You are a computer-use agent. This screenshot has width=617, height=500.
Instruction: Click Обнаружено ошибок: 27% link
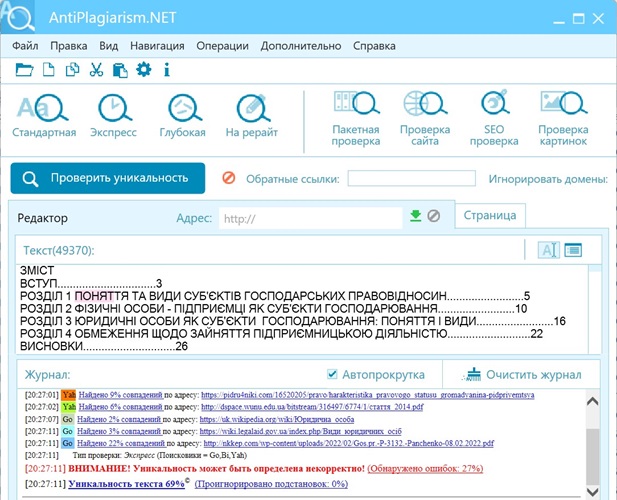425,469
